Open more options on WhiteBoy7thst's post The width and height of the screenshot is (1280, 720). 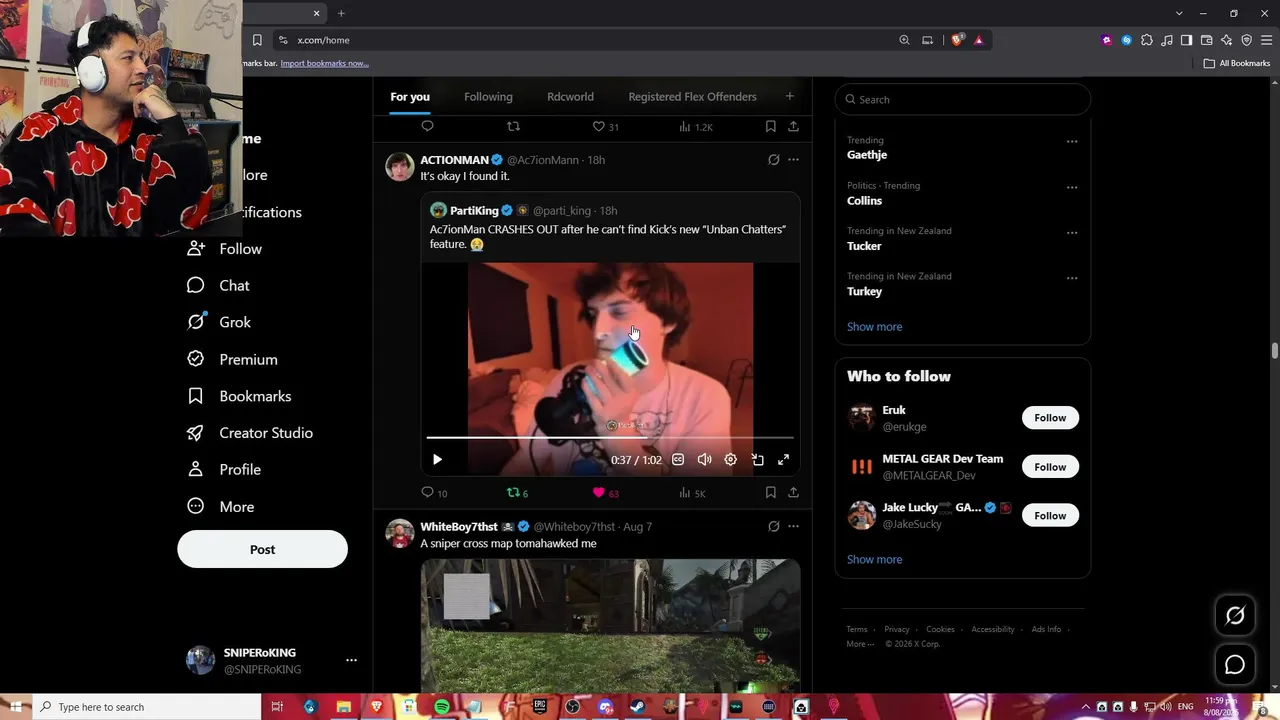tap(793, 526)
